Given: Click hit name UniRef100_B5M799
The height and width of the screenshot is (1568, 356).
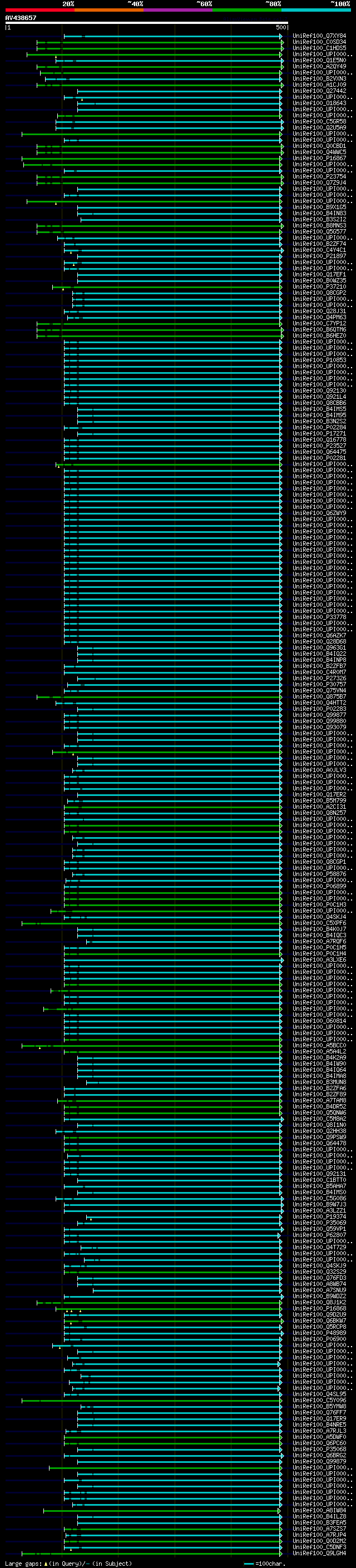Looking at the screenshot, I should [319, 800].
